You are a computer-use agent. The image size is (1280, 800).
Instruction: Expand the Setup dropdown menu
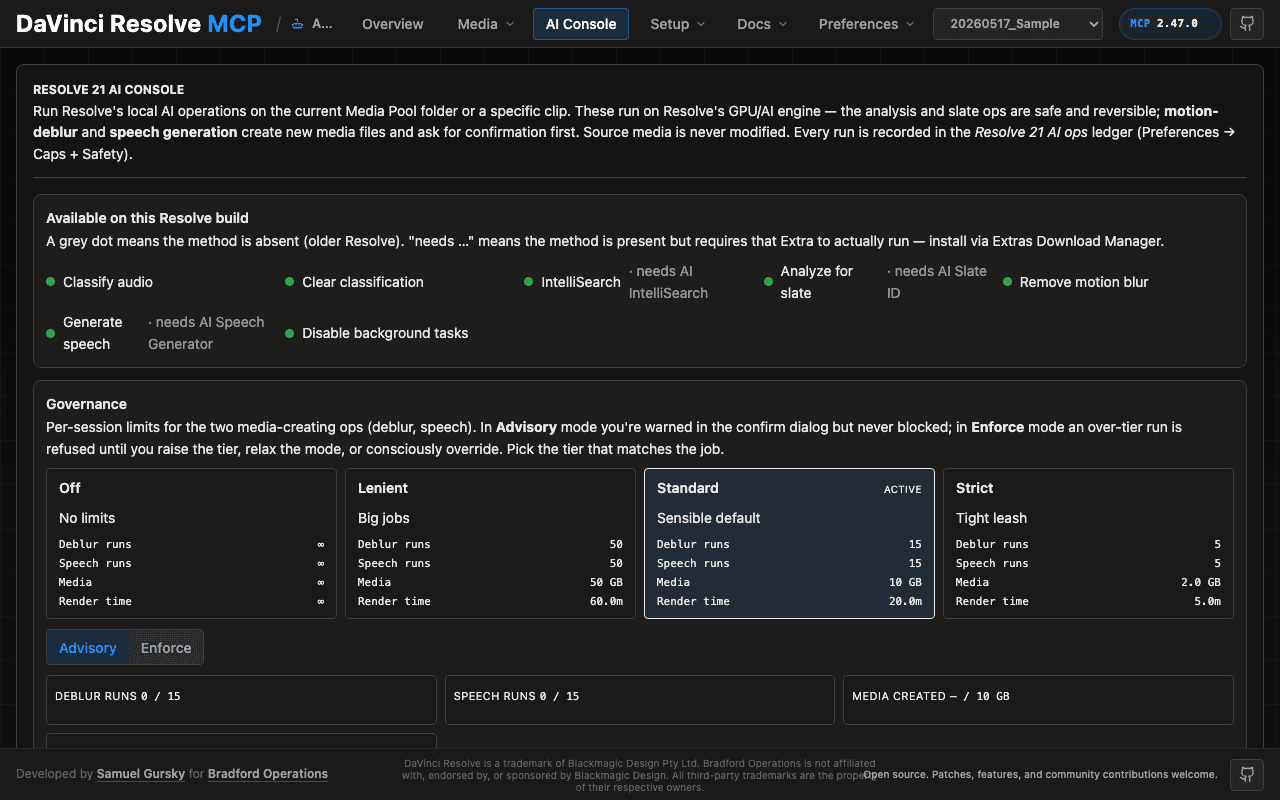(x=677, y=24)
